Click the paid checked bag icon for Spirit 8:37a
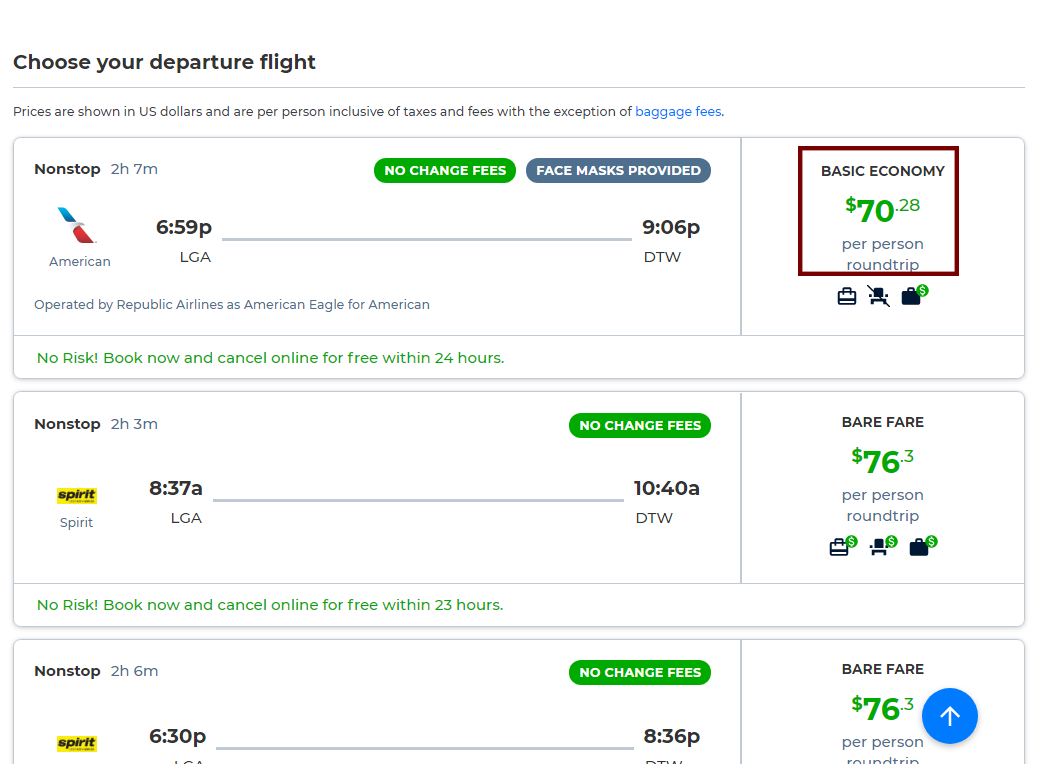 pyautogui.click(x=923, y=546)
